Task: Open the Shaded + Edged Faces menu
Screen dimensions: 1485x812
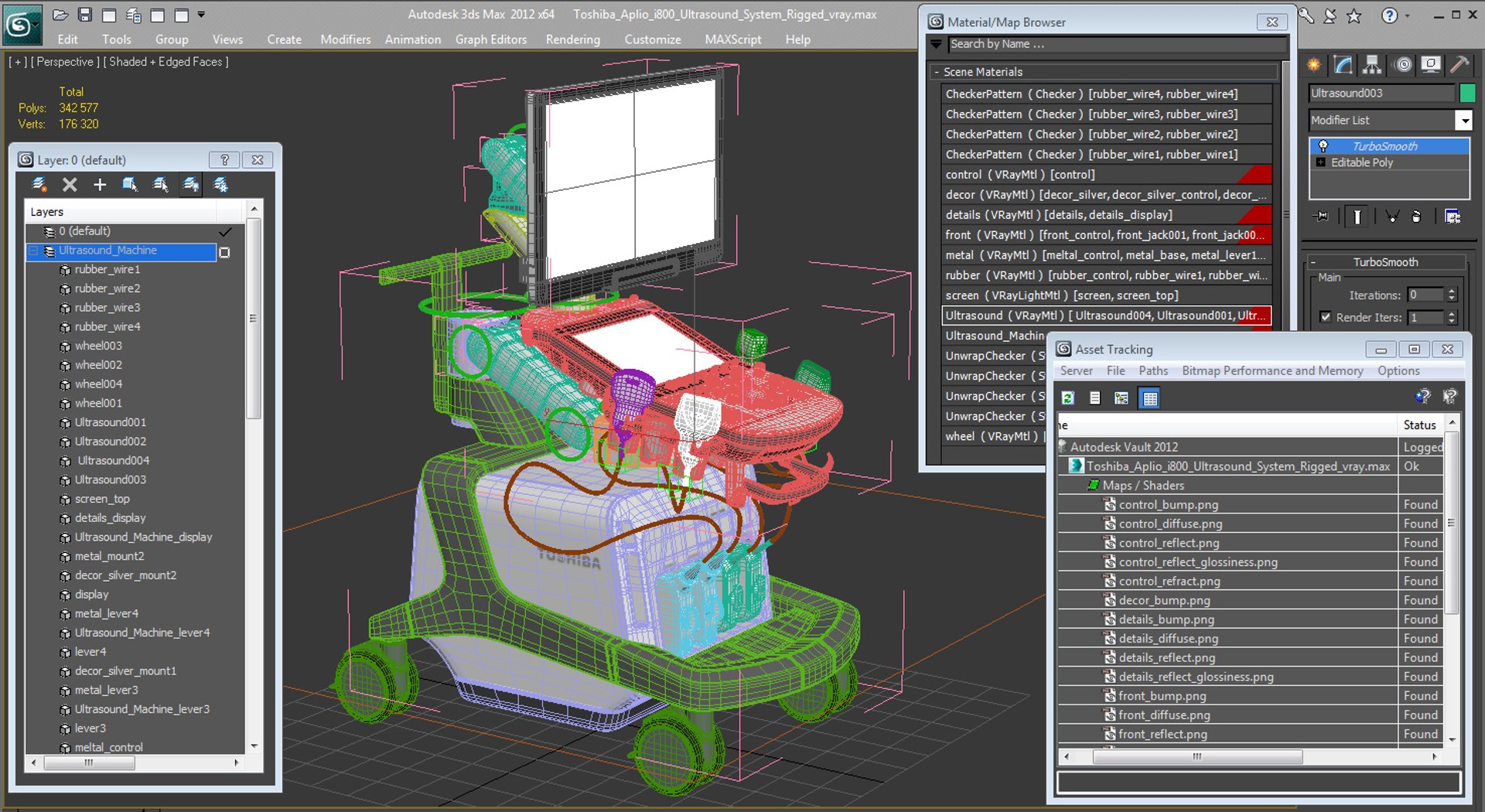Action: click(166, 62)
